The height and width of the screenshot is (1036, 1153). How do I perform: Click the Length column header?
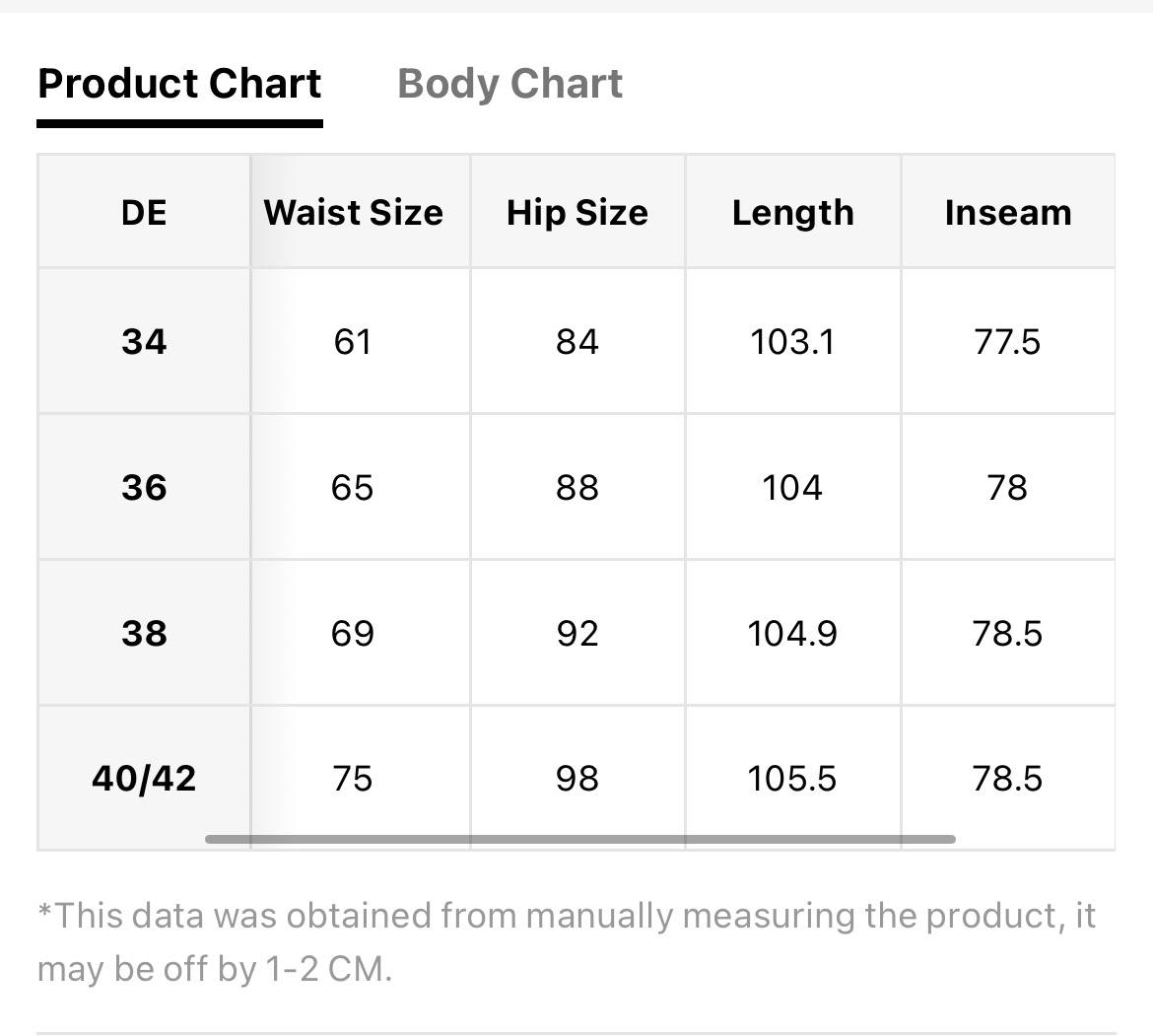coord(792,212)
